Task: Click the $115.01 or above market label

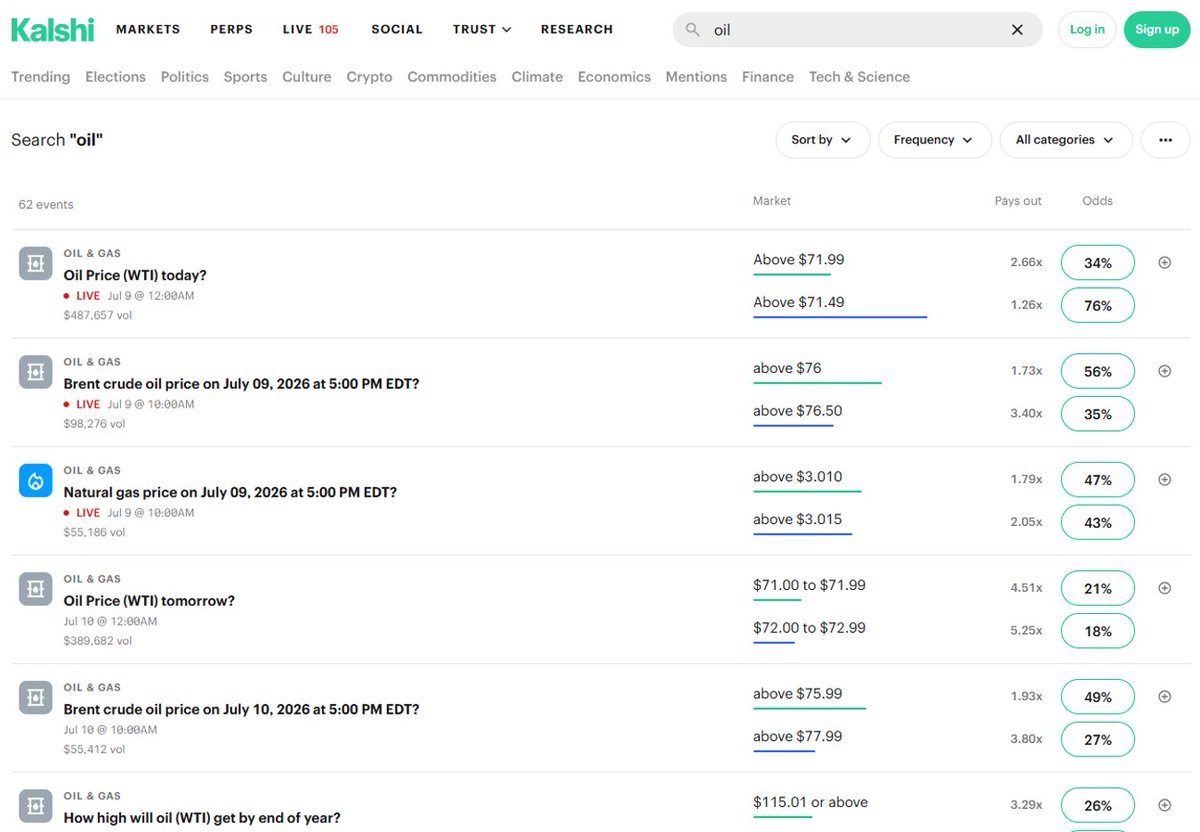Action: pyautogui.click(x=811, y=802)
